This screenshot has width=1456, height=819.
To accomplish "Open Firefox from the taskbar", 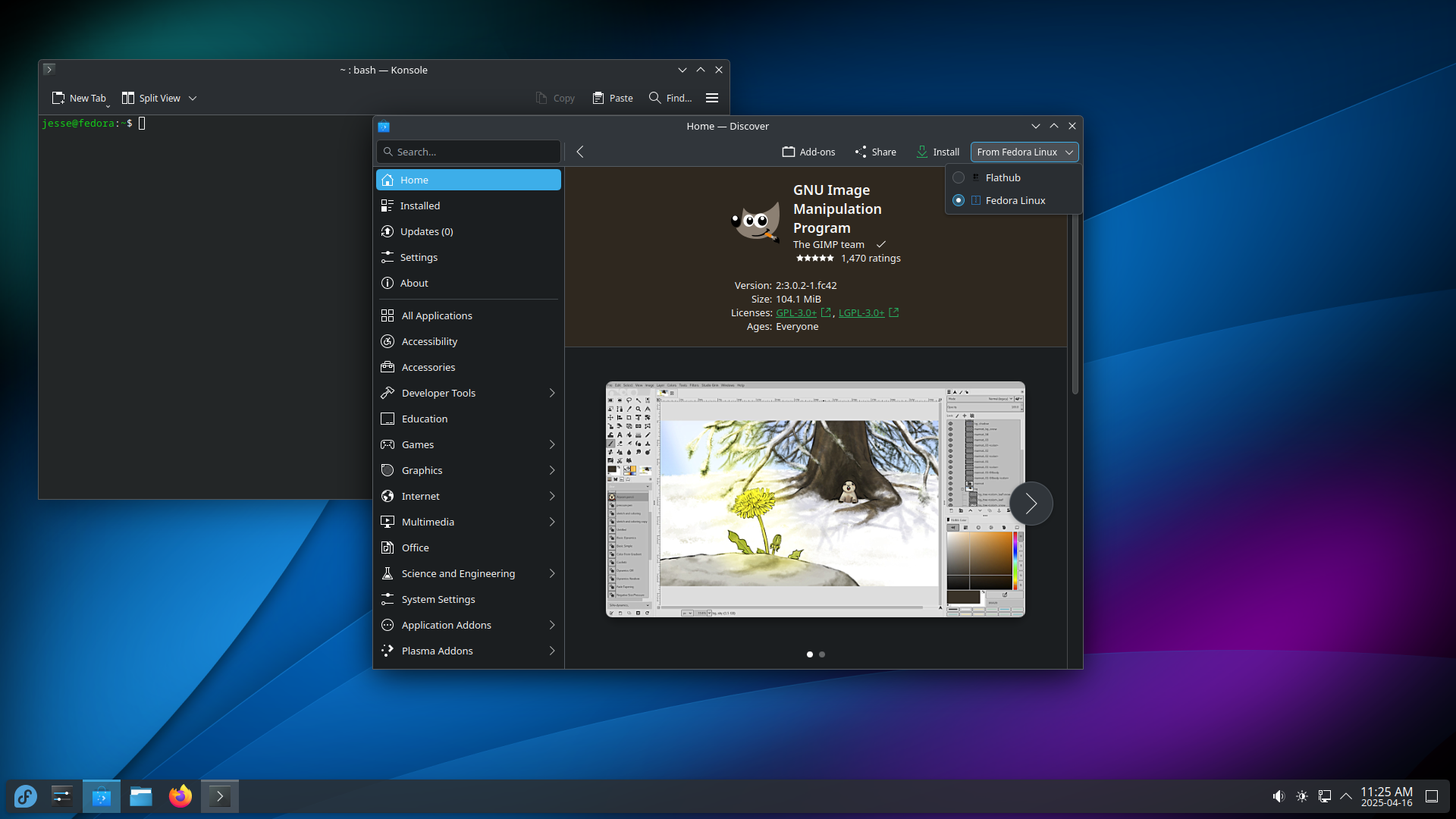I will pos(180,796).
